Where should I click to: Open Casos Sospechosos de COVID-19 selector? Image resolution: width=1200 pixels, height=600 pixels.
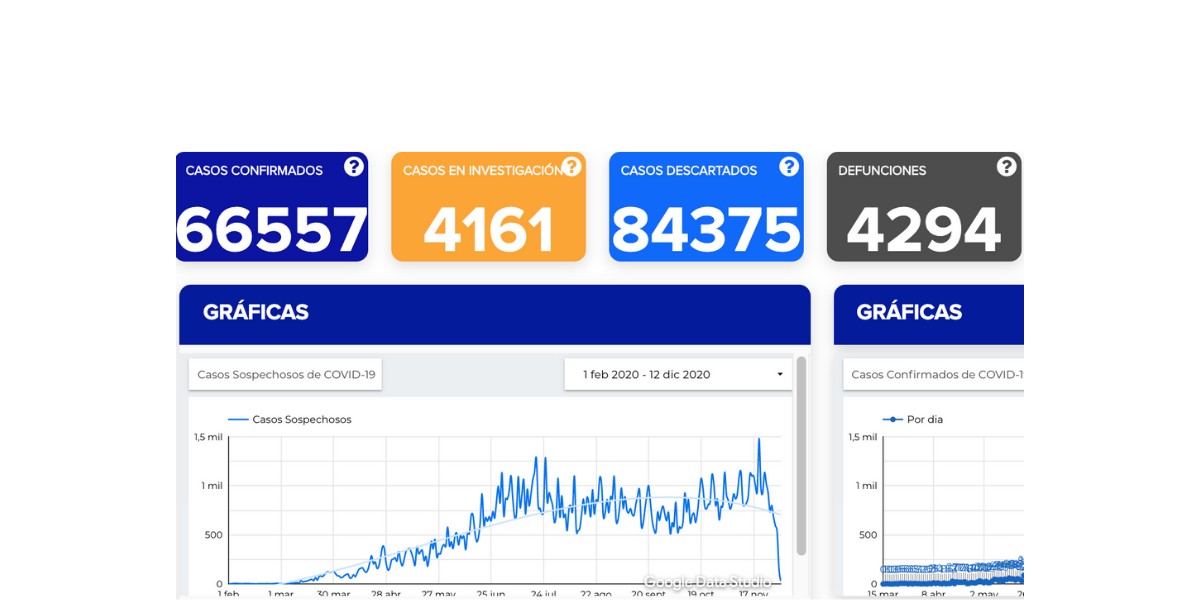pos(286,375)
